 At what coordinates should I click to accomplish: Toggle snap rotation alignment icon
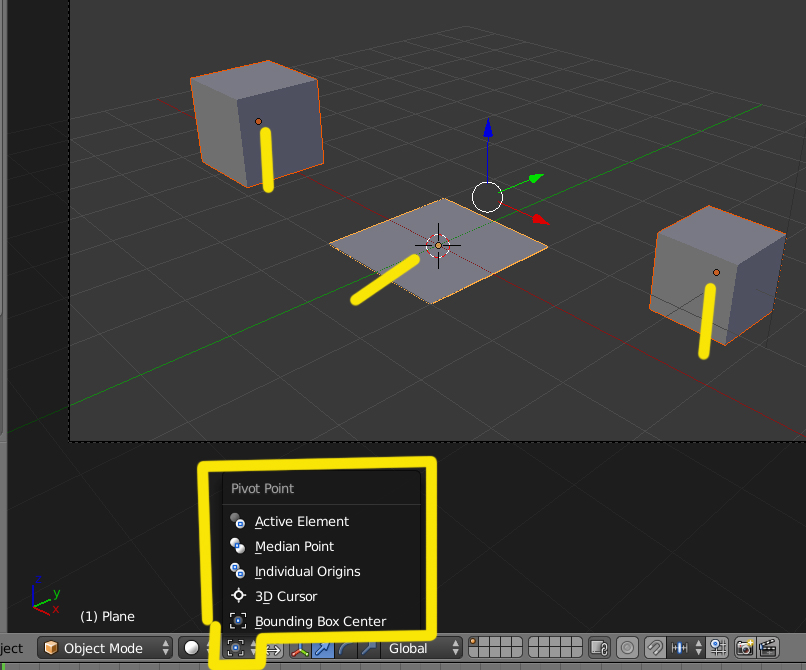tap(718, 648)
